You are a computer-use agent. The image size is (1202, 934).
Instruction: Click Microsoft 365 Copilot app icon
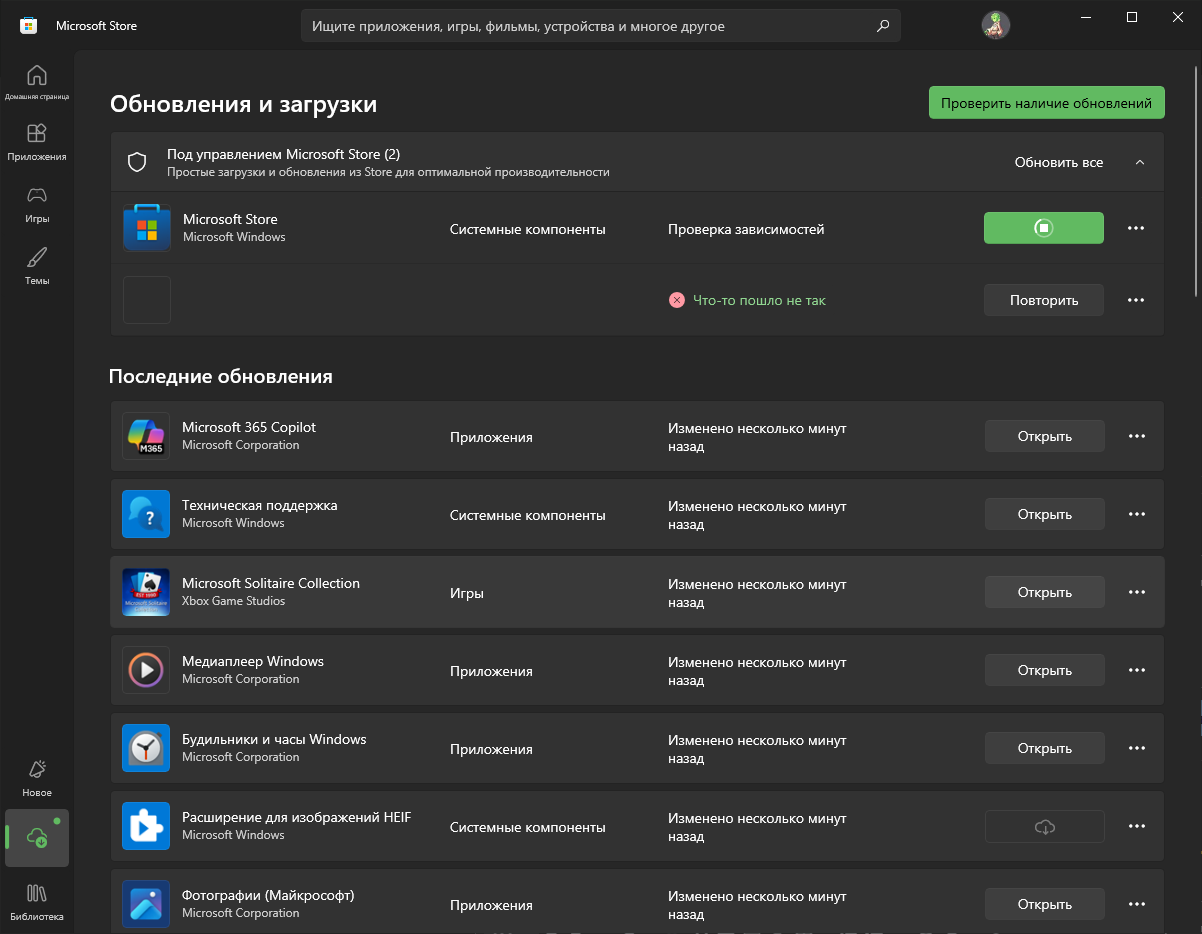tap(146, 436)
